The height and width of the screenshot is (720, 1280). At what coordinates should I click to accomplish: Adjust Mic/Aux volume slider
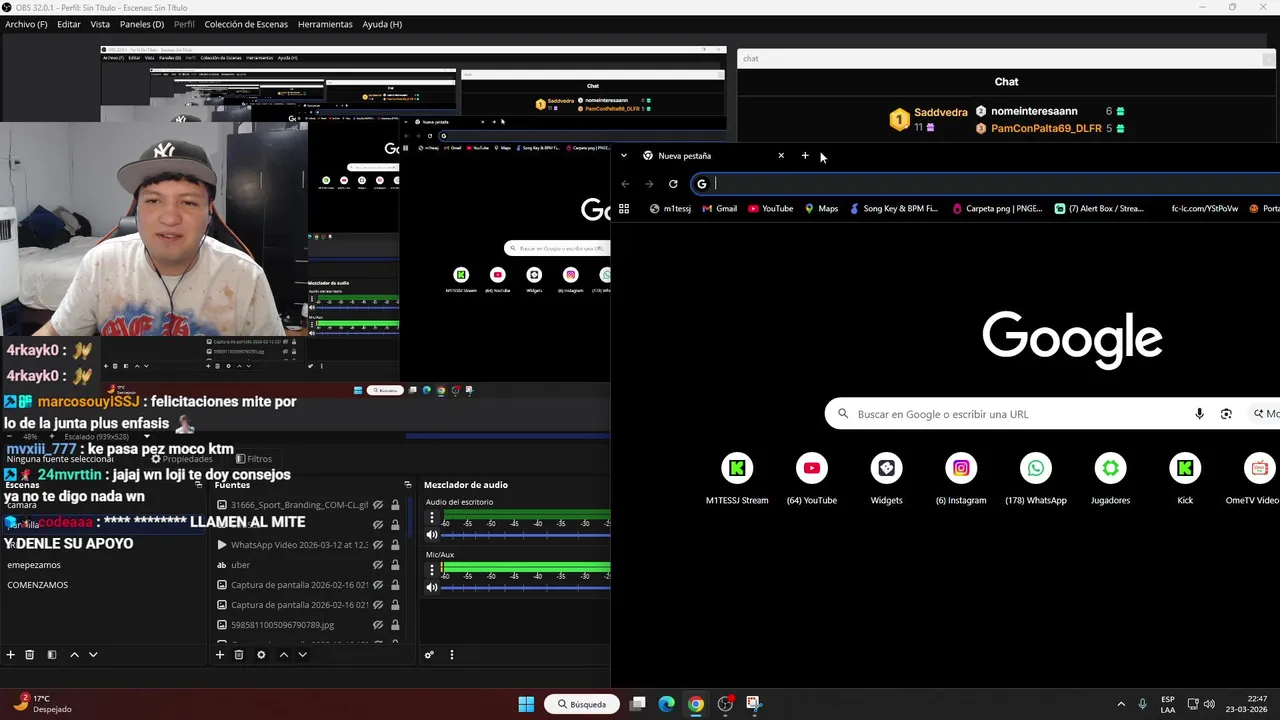pyautogui.click(x=526, y=587)
